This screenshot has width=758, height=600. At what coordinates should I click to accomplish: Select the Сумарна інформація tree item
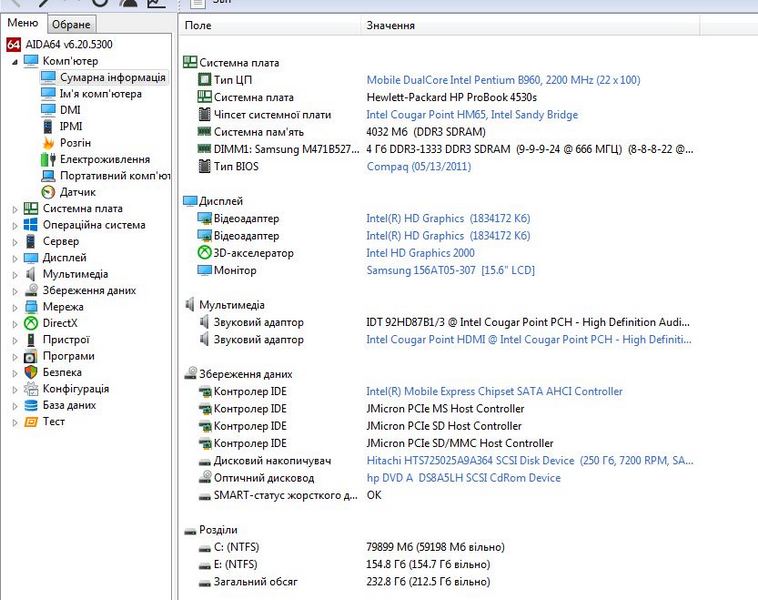pyautogui.click(x=112, y=77)
